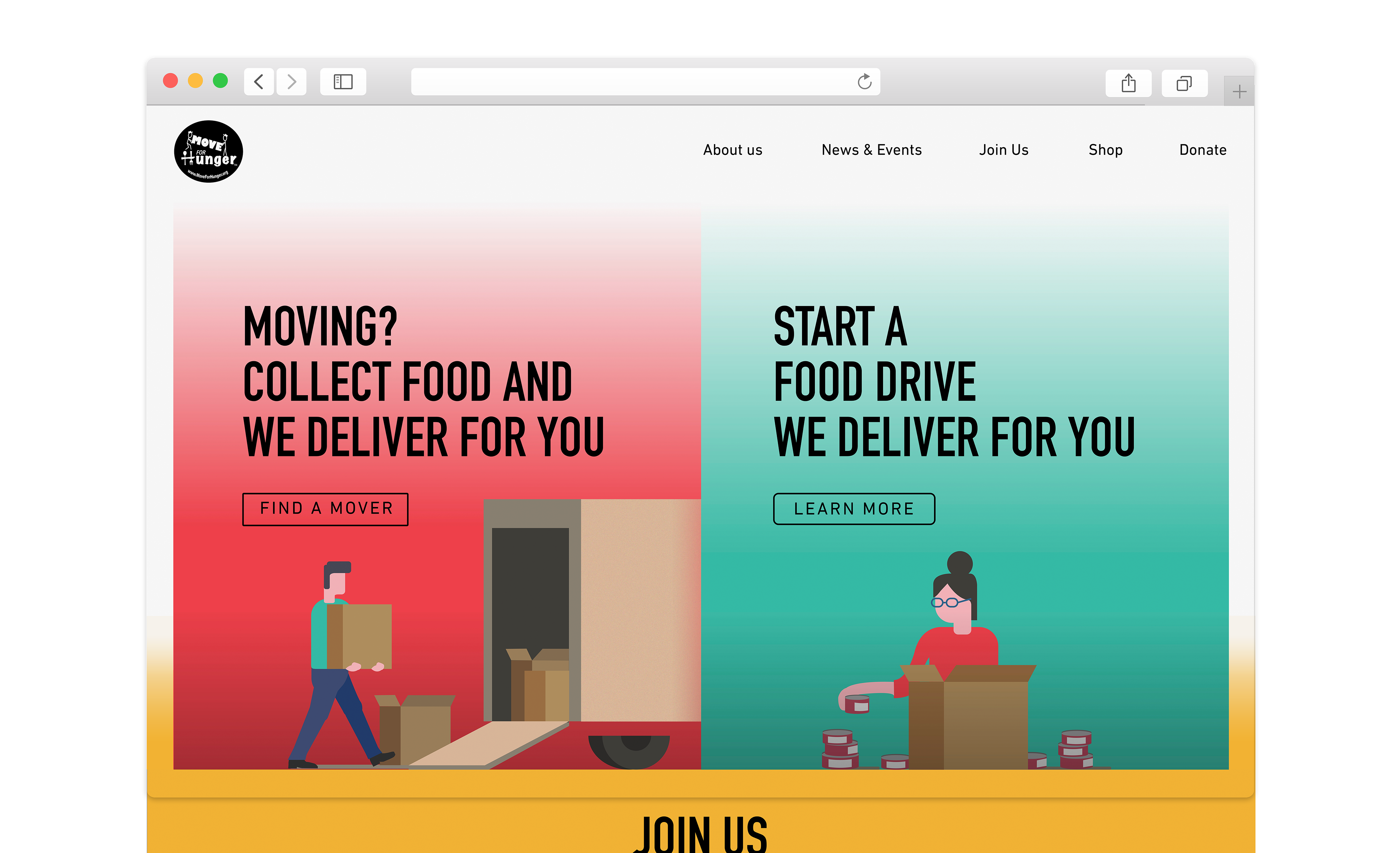The image size is (1400, 853).
Task: Click the green fullscreen window dot
Action: [x=221, y=81]
